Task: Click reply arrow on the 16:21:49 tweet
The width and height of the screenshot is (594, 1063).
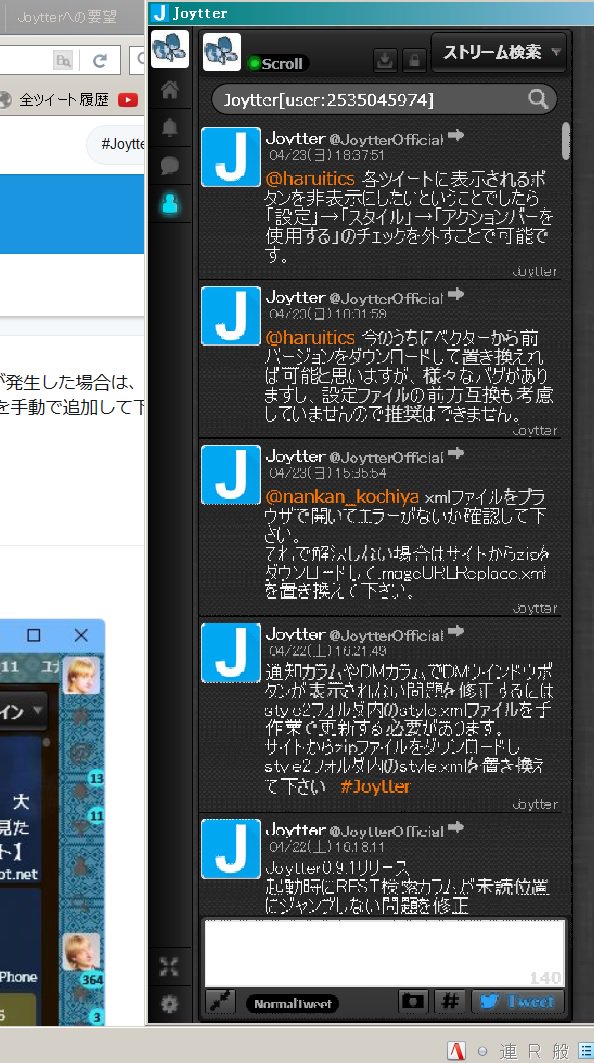Action: click(x=456, y=632)
